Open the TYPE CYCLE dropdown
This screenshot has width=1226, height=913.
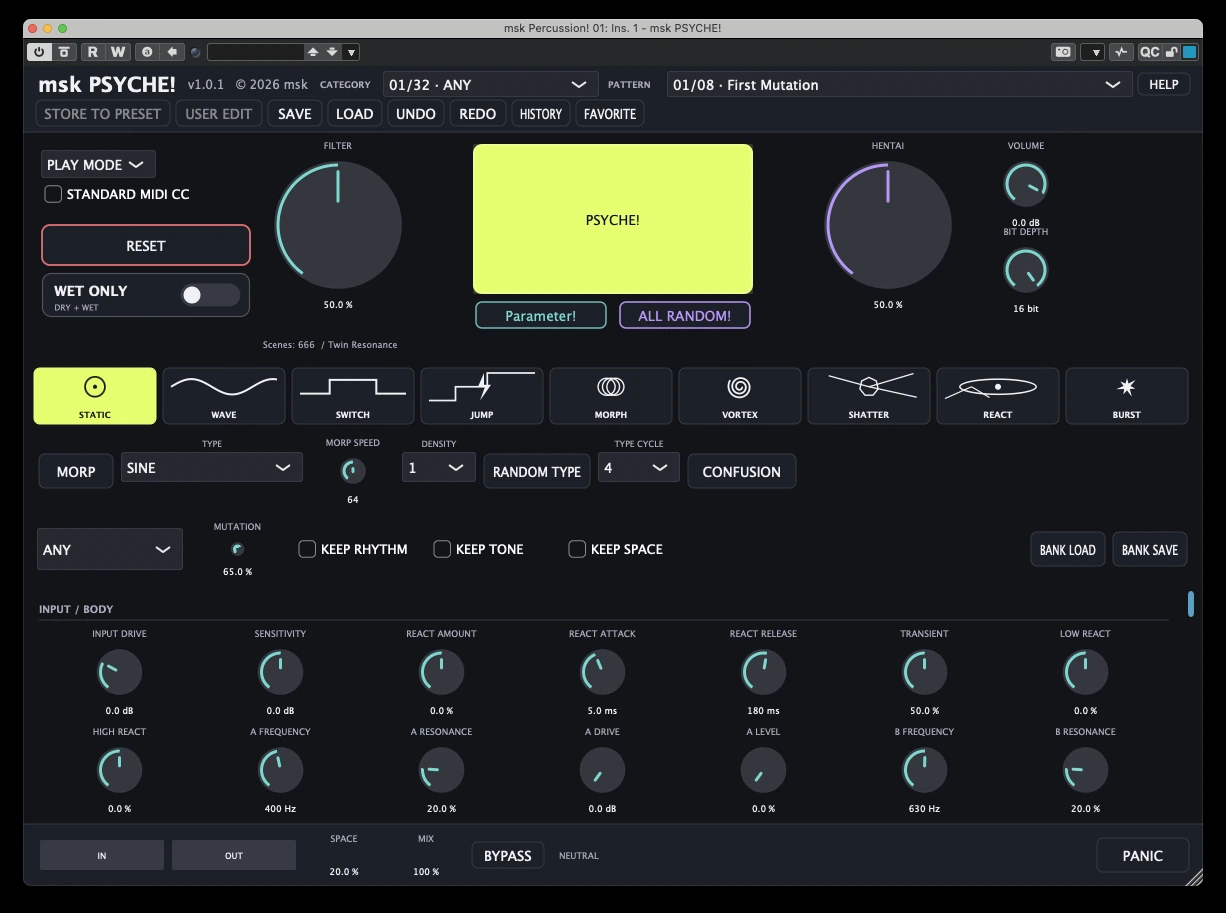[x=639, y=467]
